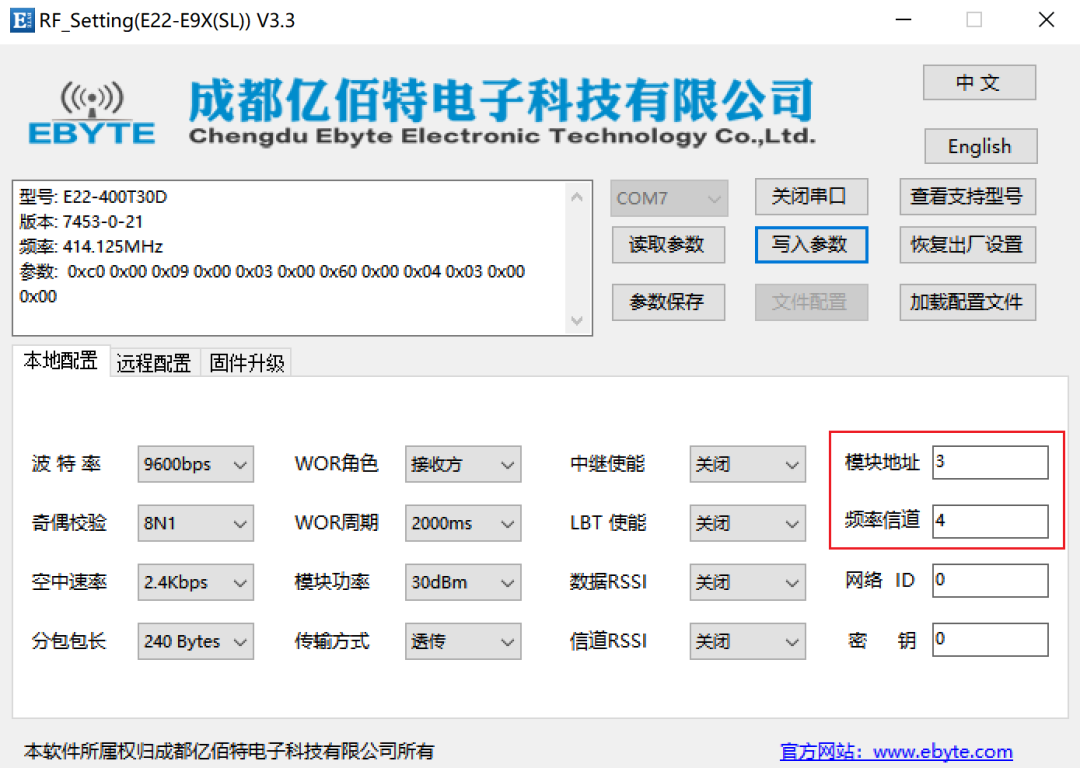The image size is (1080, 768).
Task: Click the 密钥 input field
Action: [990, 640]
